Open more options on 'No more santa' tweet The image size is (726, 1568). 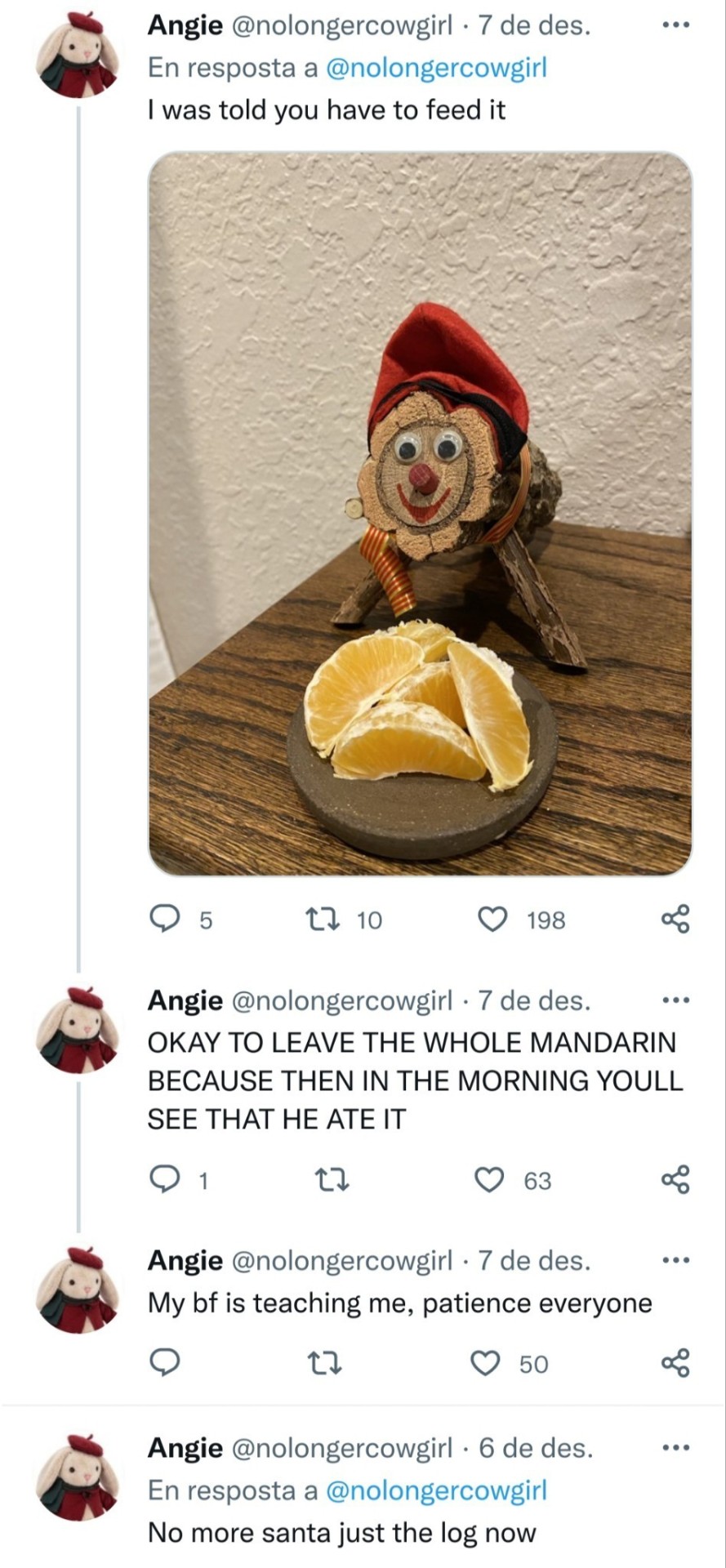tap(675, 1448)
